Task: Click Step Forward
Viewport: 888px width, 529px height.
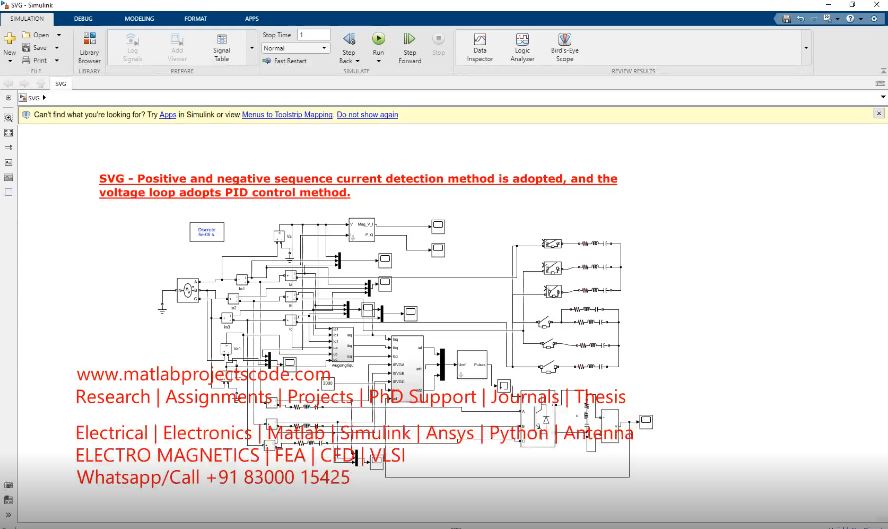Action: click(x=409, y=47)
